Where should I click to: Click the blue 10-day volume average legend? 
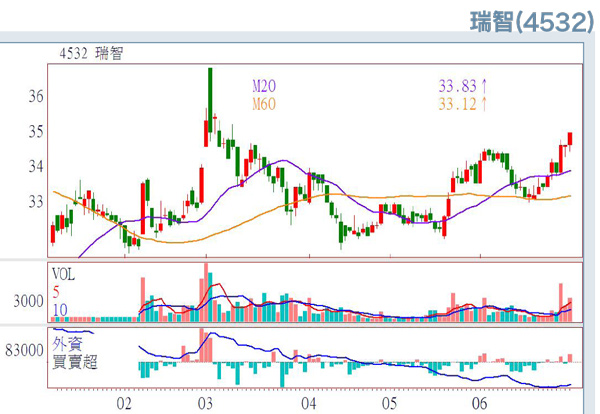59,309
